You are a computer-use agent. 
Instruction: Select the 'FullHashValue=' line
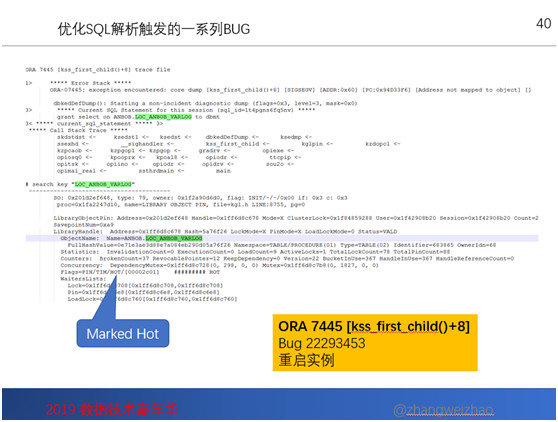pos(282,245)
